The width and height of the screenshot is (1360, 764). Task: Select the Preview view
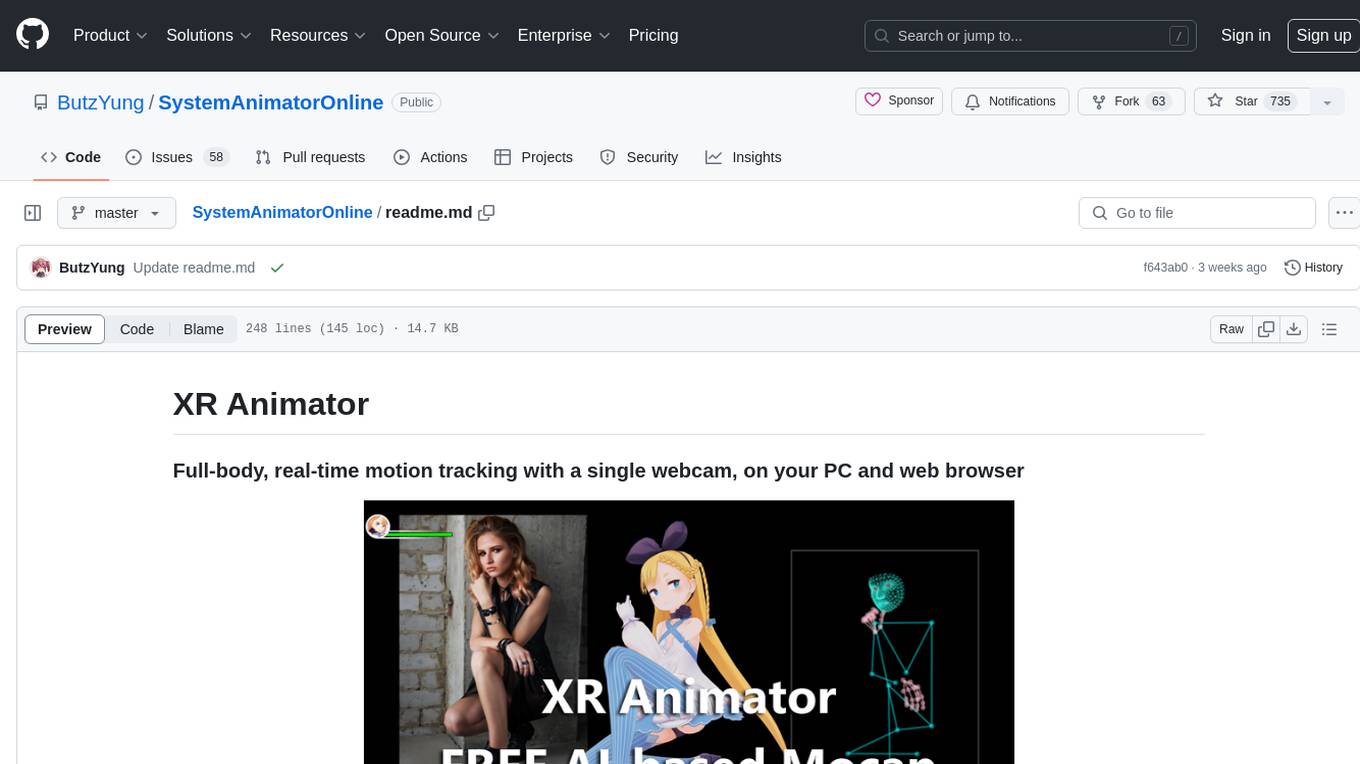coord(65,329)
